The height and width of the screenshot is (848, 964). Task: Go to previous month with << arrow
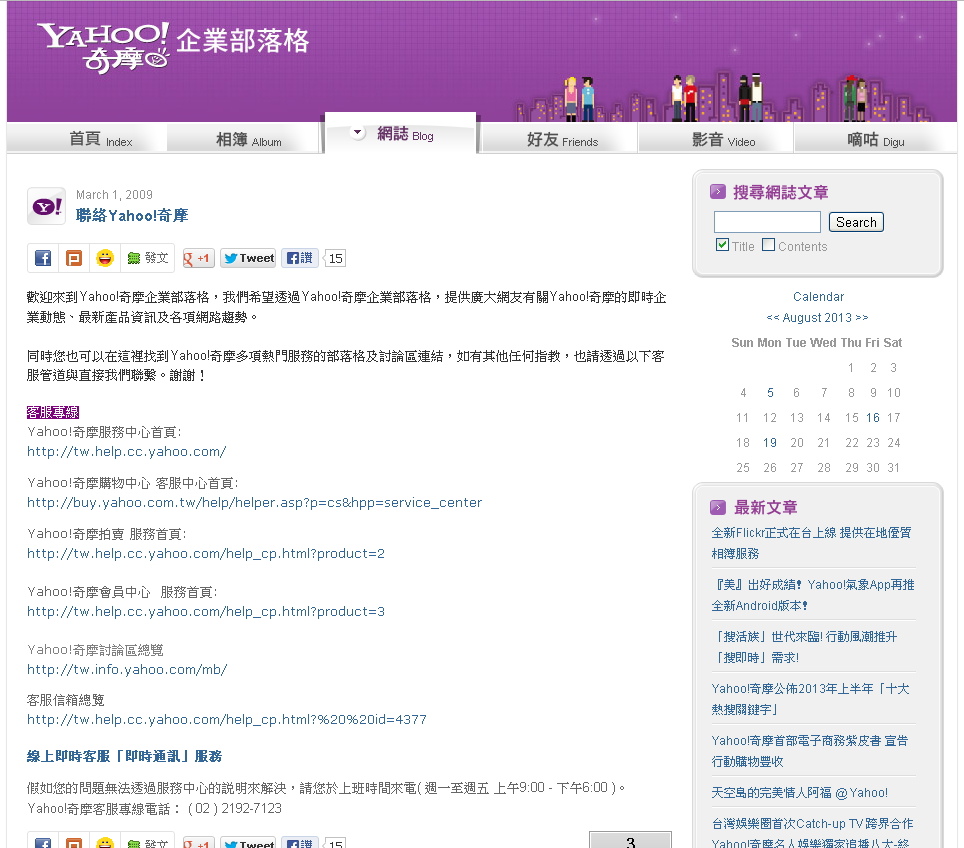tap(773, 317)
